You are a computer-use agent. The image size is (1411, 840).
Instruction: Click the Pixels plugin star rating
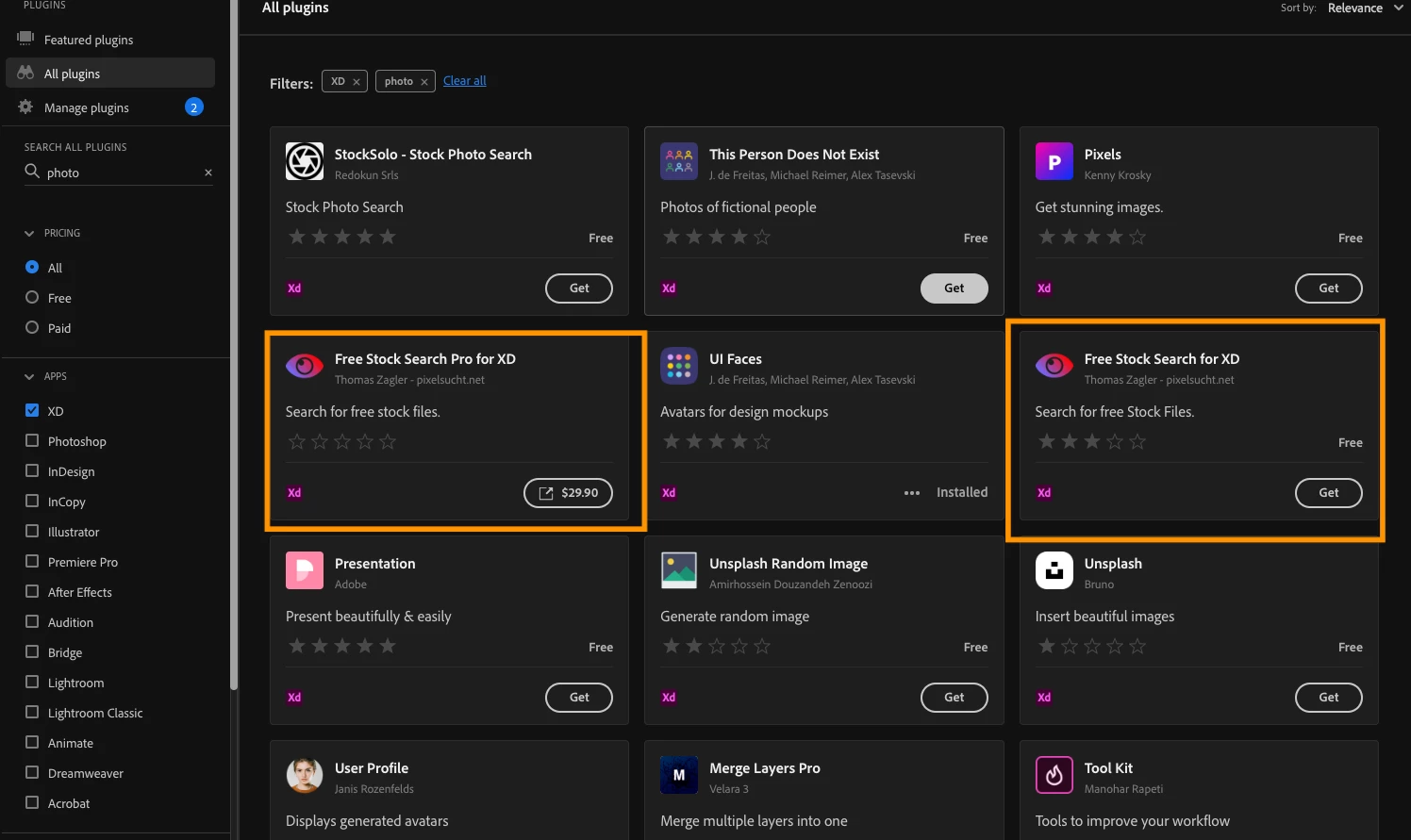click(1091, 237)
